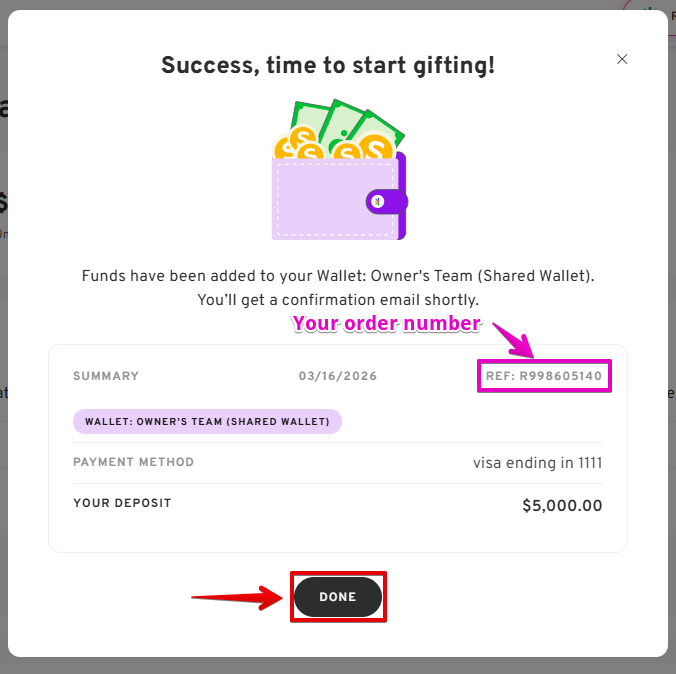Click the REF: R998605140 order reference
Screen dimensions: 676x674
[x=544, y=376]
